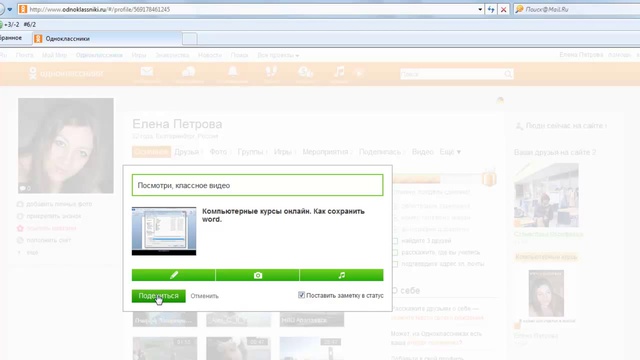Expand the Ещё dropdown in profile tabs
The height and width of the screenshot is (360, 640).
pos(450,152)
